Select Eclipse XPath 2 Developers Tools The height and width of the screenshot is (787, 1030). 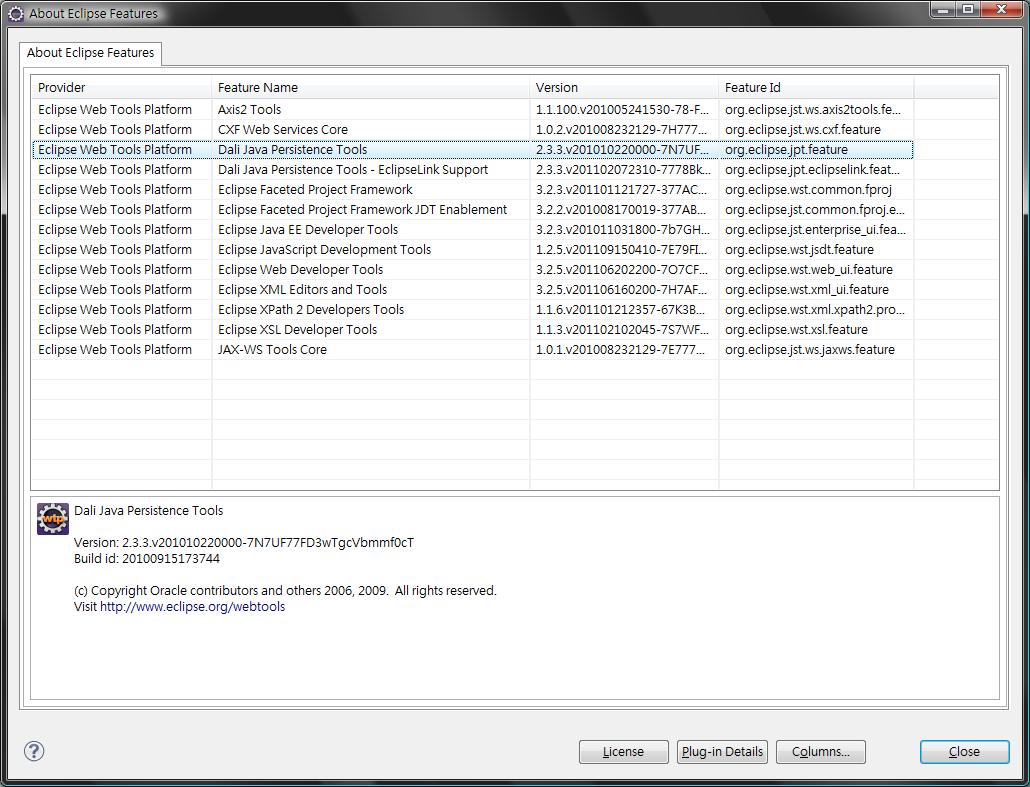[472, 310]
